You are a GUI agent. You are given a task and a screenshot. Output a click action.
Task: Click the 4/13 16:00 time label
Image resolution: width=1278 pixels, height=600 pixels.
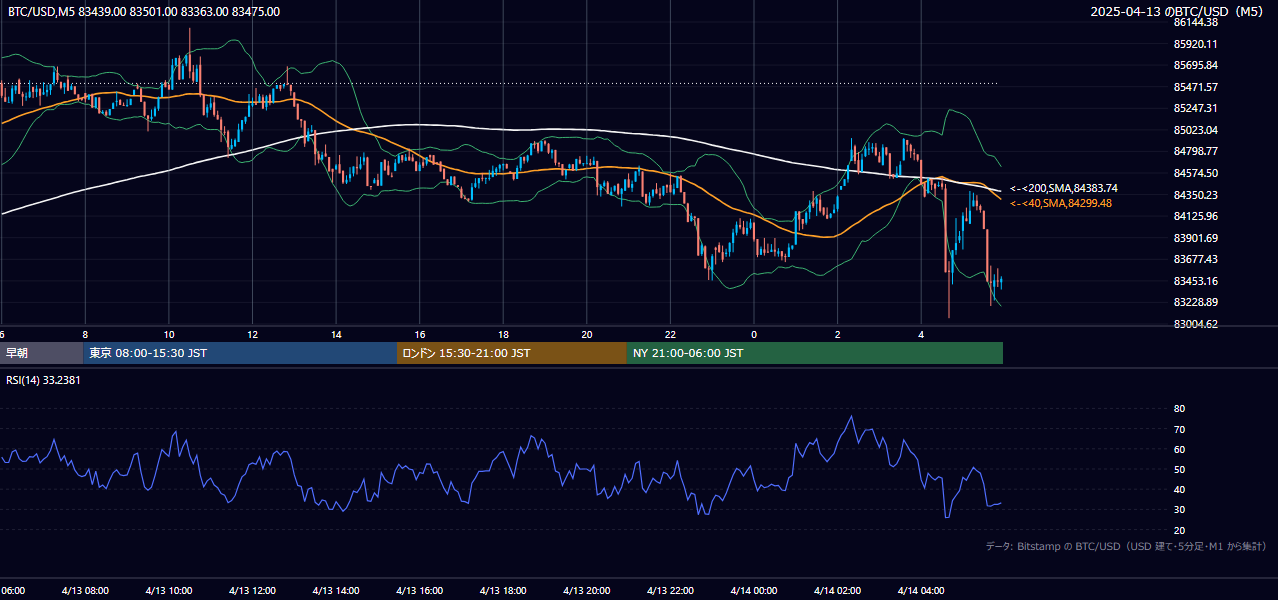420,590
